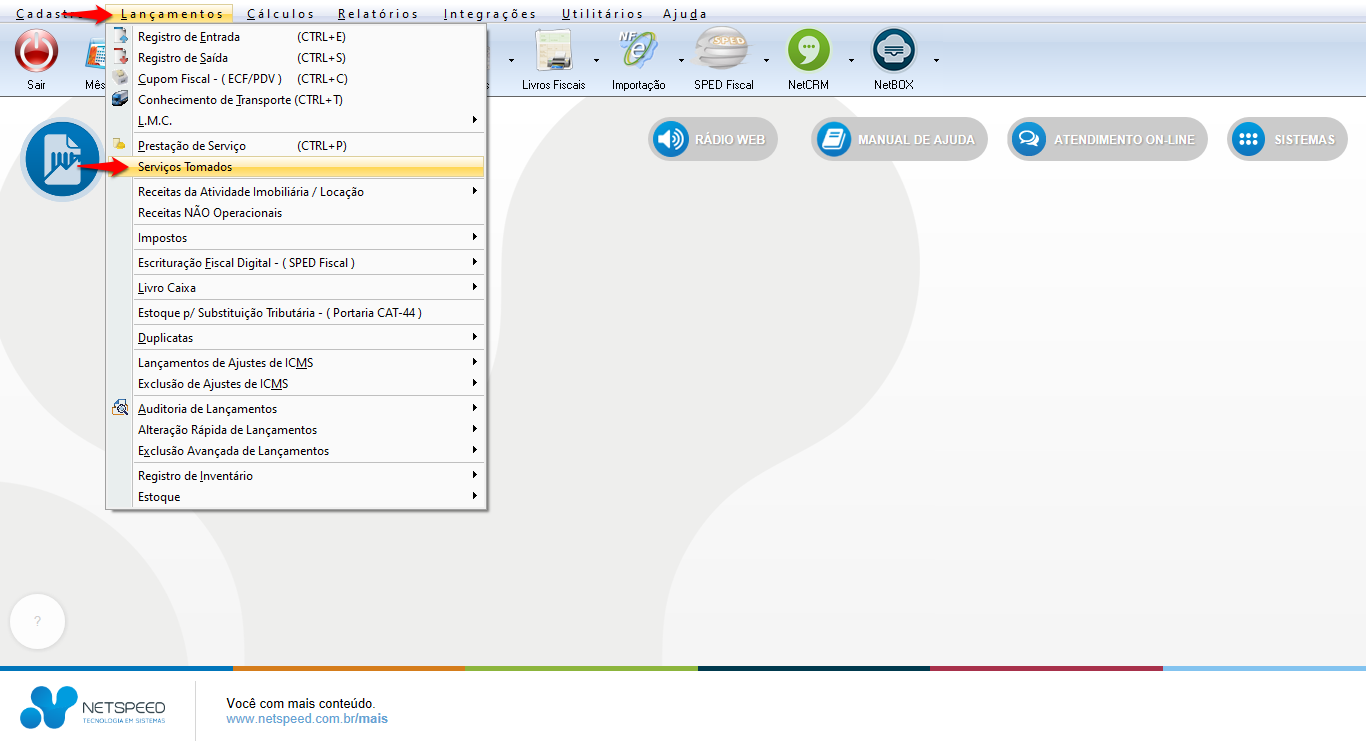1366x747 pixels.
Task: Expand the Livros Fiscais dropdown arrow
Action: click(596, 60)
